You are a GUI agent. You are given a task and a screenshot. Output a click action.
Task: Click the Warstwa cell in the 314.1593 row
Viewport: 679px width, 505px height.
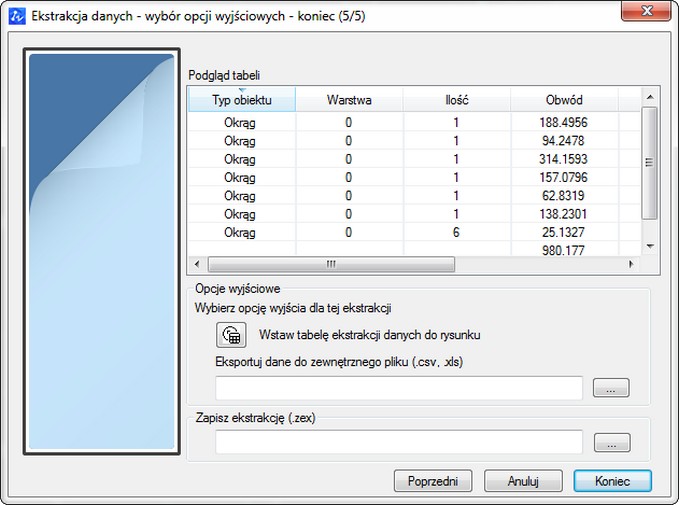(x=349, y=159)
